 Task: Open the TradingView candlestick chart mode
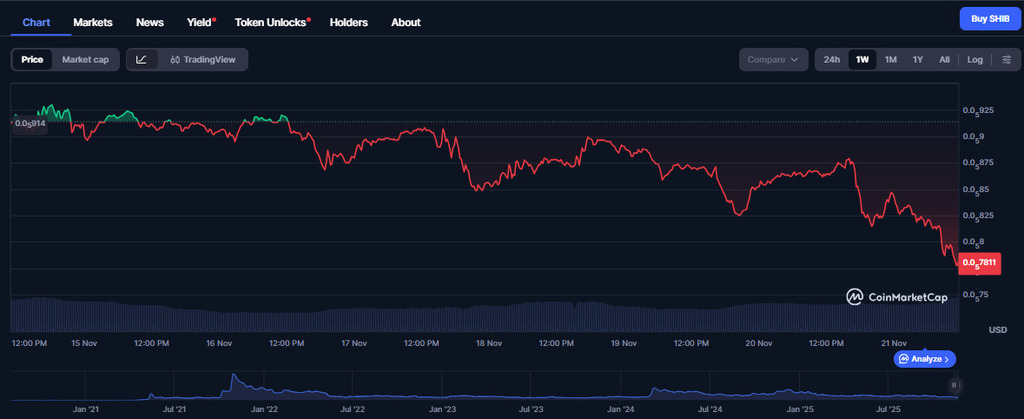pos(203,60)
